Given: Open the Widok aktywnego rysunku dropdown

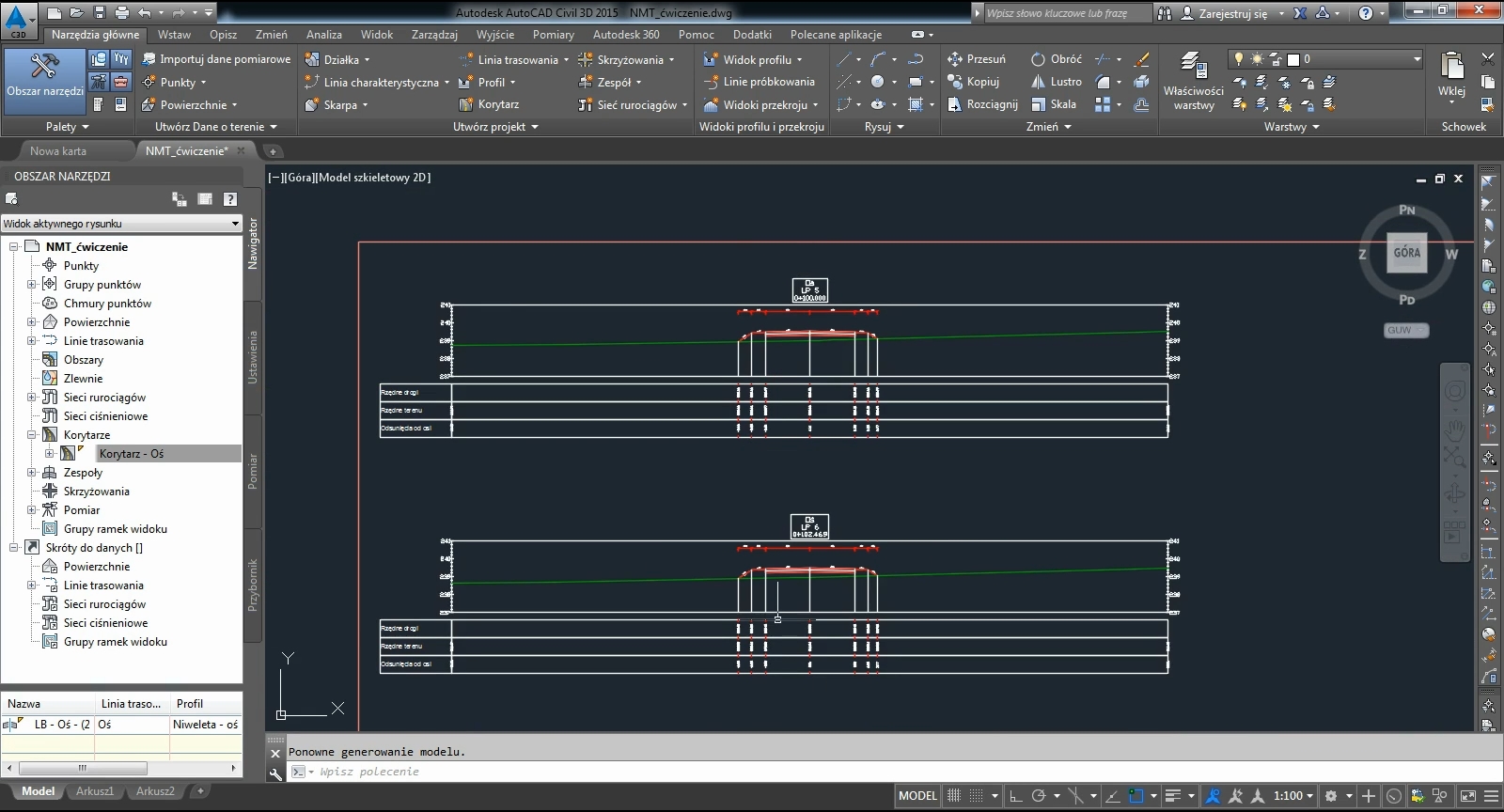Looking at the screenshot, I should click(x=121, y=224).
